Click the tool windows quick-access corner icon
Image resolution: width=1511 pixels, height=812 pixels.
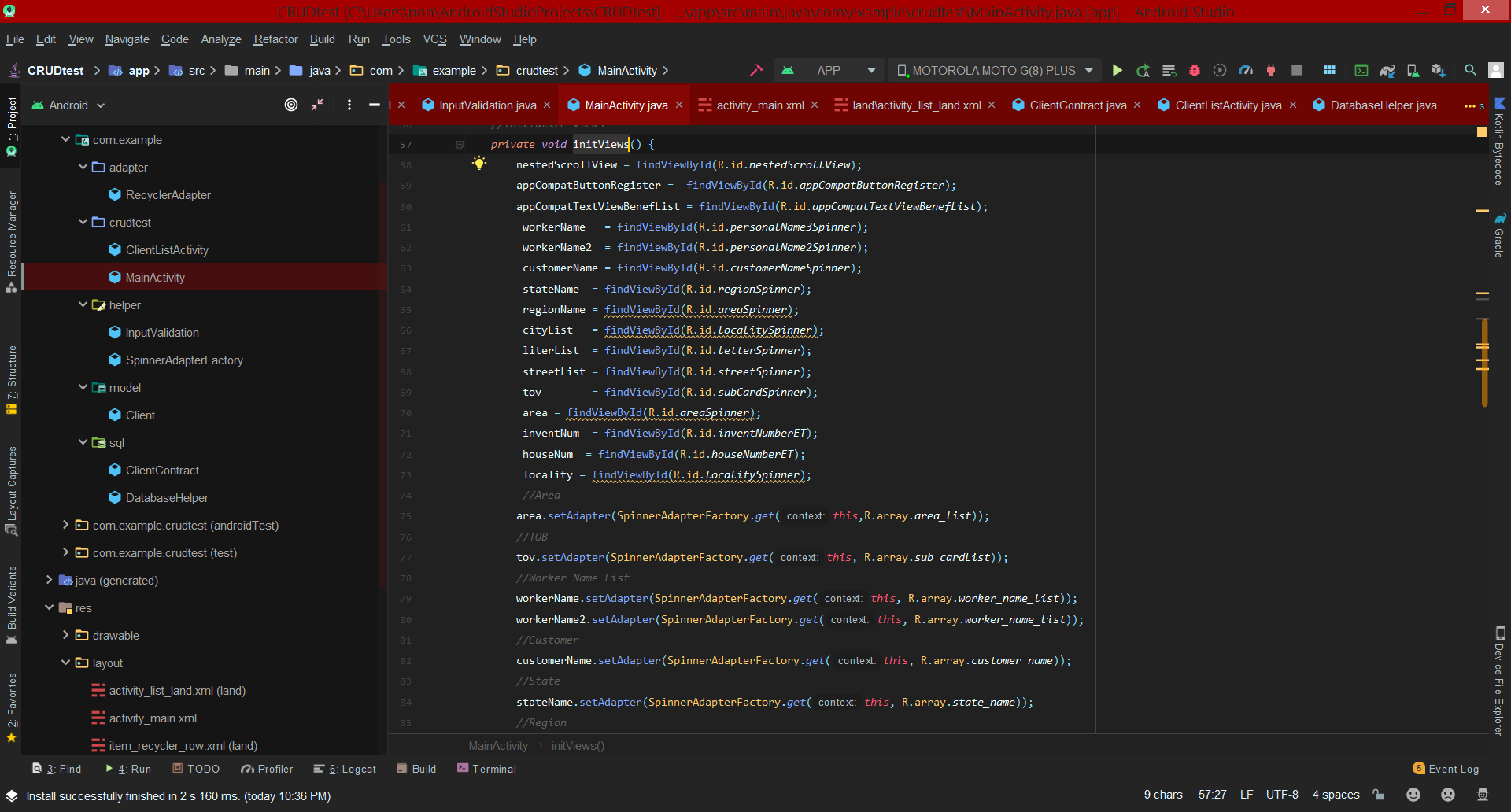(x=12, y=795)
